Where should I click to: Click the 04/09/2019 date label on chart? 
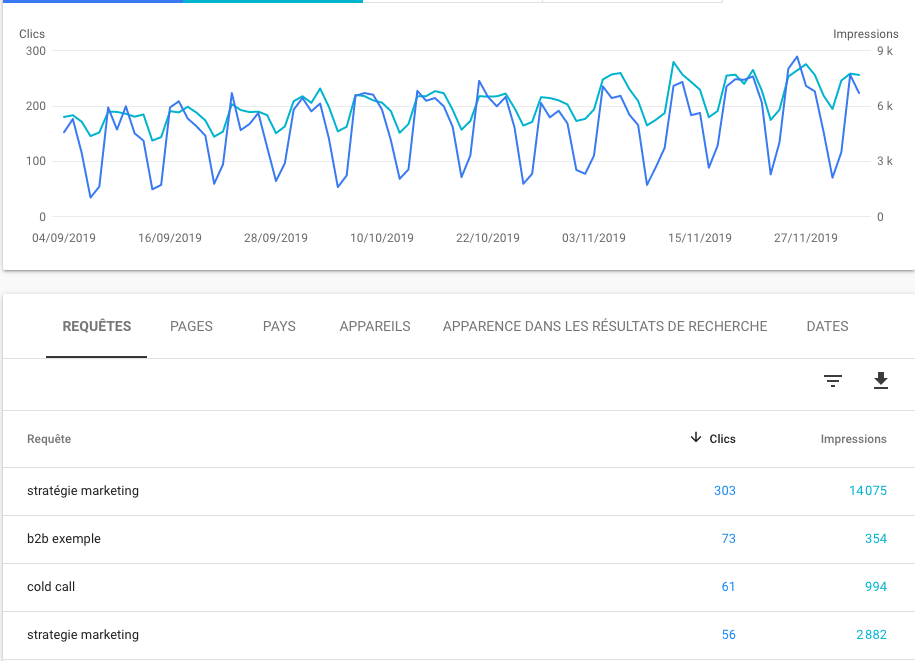point(64,238)
